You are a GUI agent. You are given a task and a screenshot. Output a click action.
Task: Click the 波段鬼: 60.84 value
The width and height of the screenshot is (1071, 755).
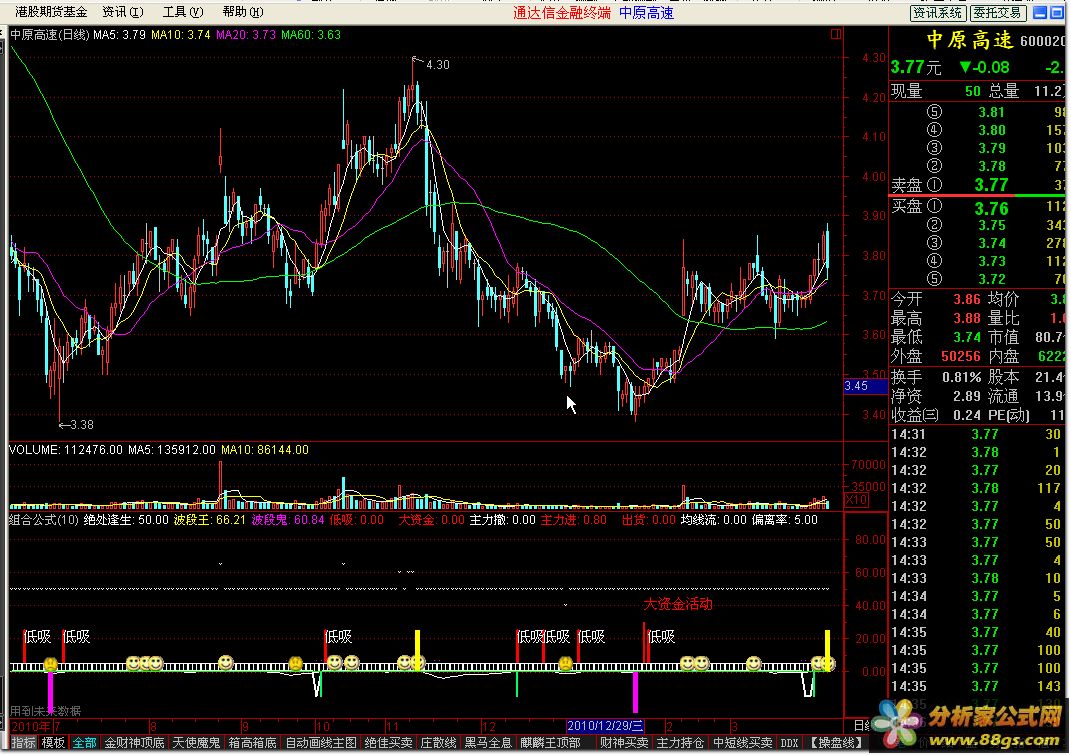click(x=288, y=520)
